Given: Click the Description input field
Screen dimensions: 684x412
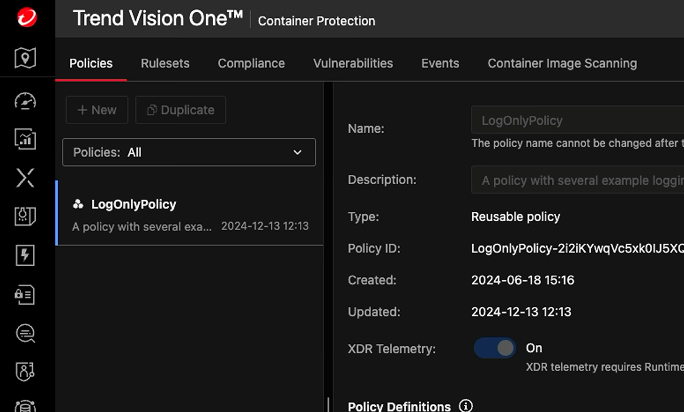Looking at the screenshot, I should pyautogui.click(x=577, y=180).
